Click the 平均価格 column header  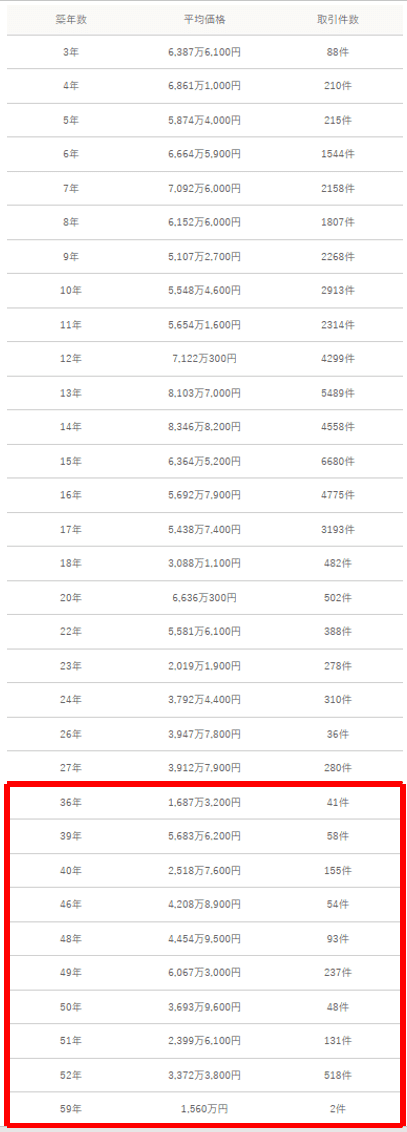[x=205, y=19]
